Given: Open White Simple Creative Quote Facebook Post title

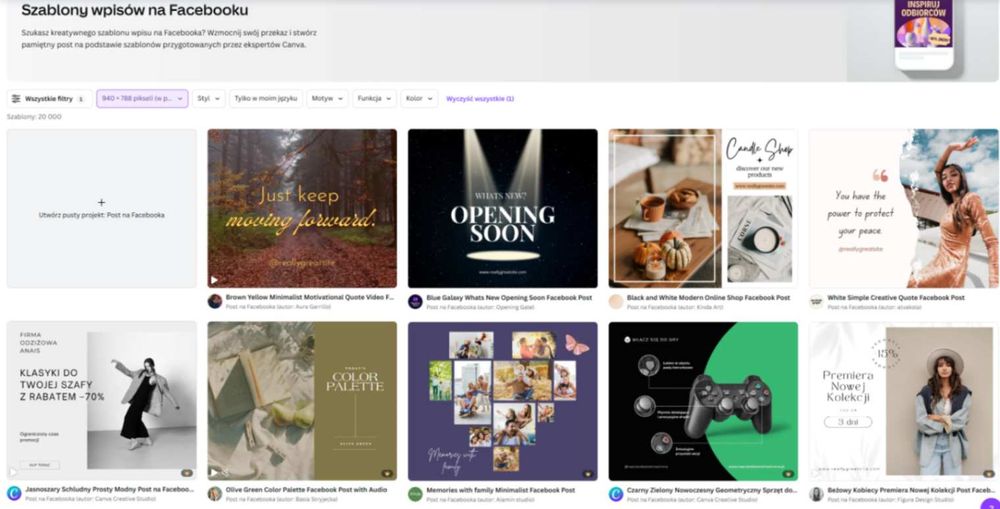Looking at the screenshot, I should point(895,298).
